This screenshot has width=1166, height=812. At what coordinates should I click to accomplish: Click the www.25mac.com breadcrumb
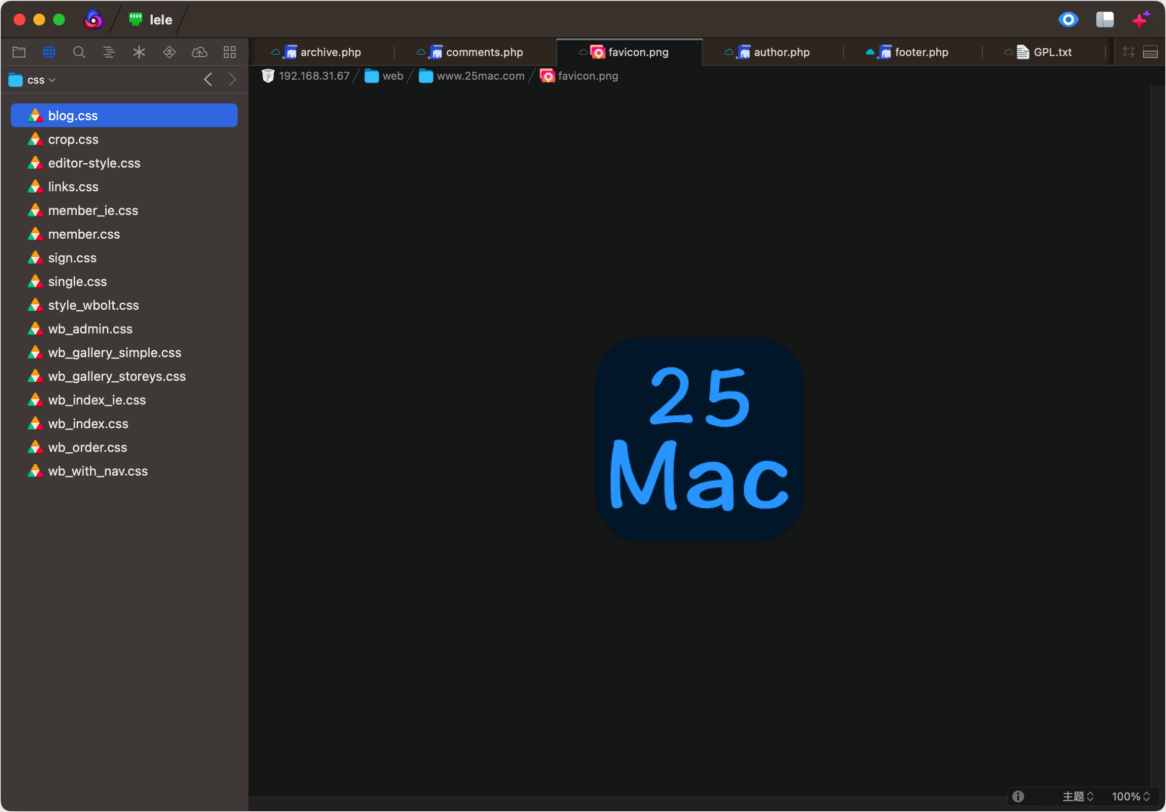coord(471,76)
